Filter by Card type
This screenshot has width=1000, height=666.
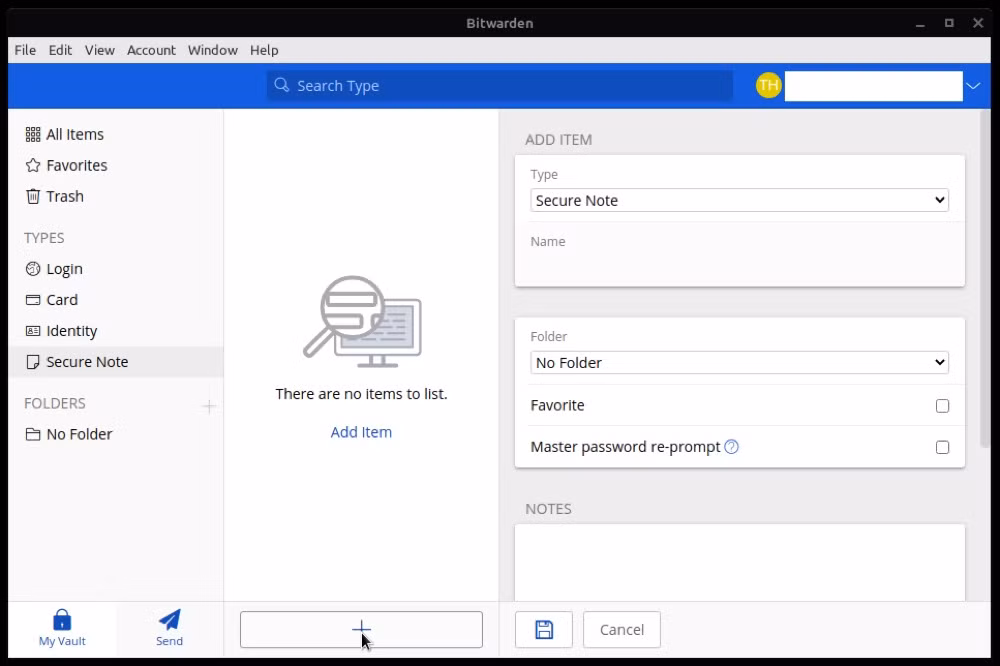116,300
